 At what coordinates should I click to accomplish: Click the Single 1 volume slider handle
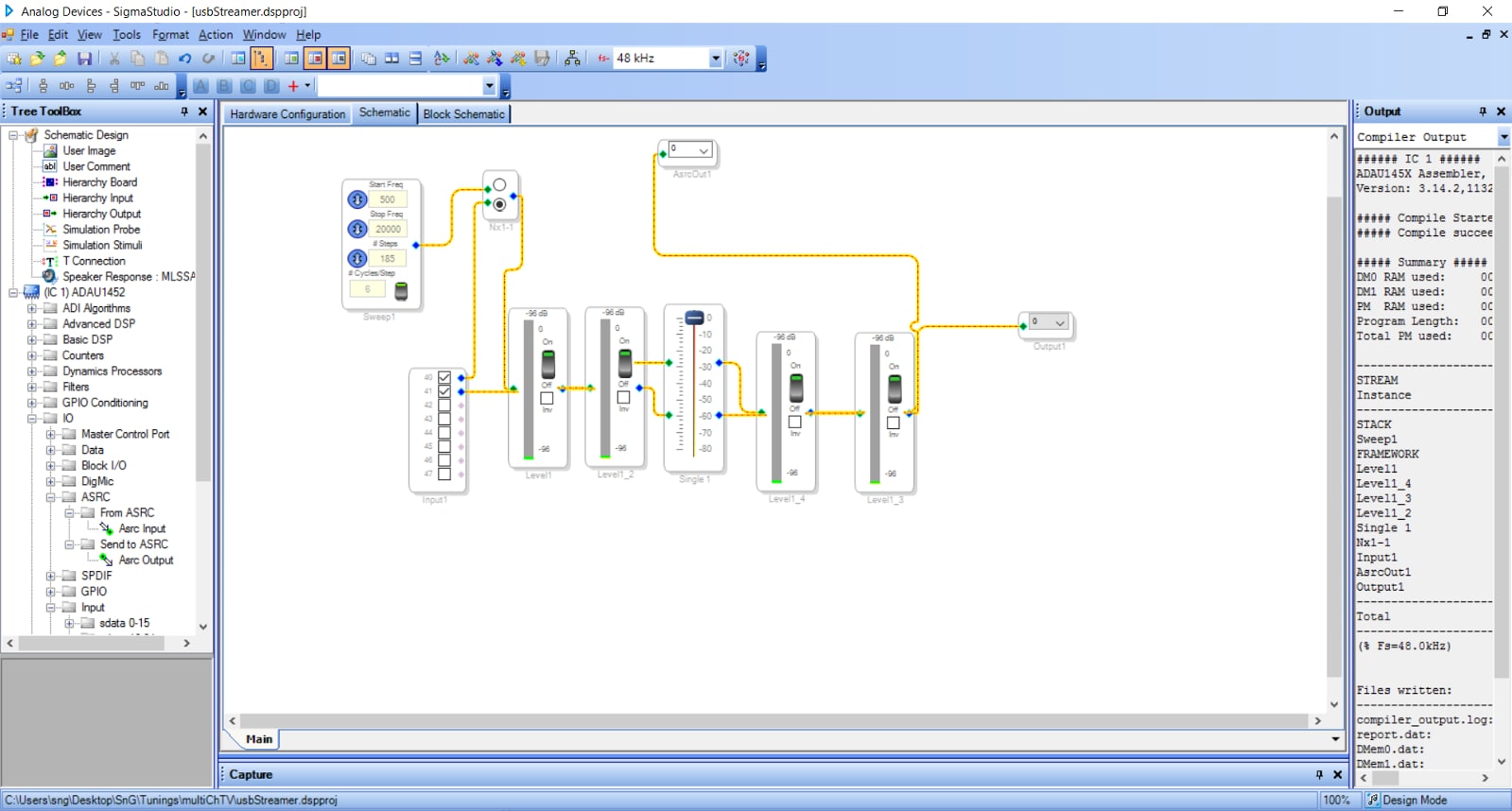coord(694,318)
